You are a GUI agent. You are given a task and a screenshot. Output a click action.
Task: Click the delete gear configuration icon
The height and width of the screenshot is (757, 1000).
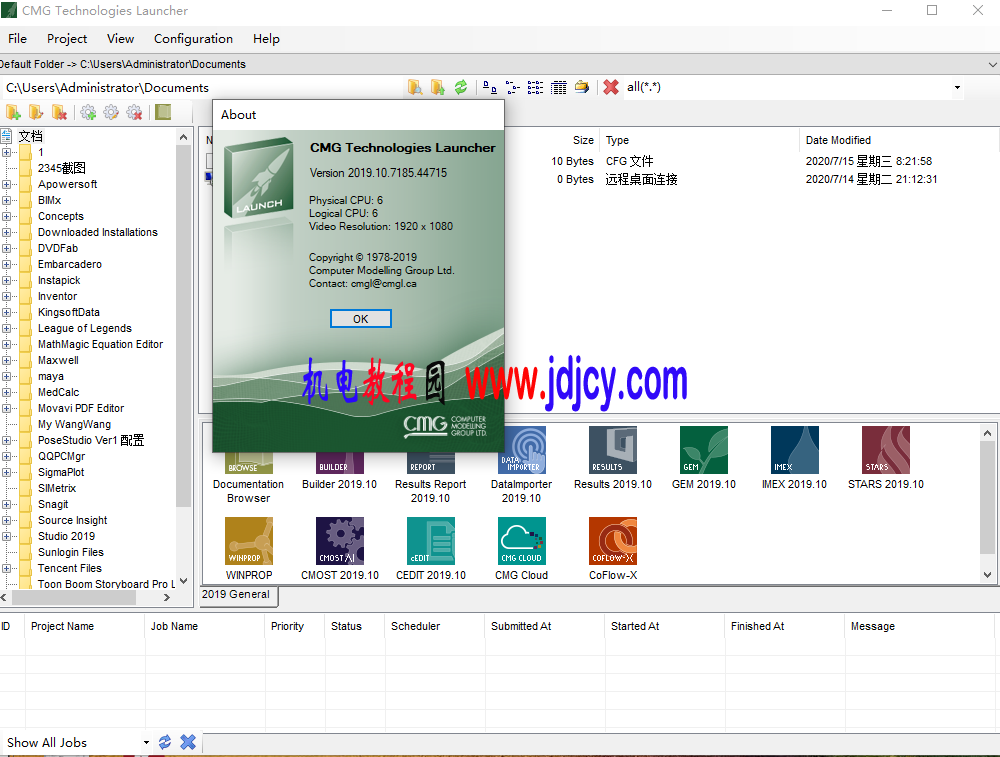pyautogui.click(x=134, y=113)
